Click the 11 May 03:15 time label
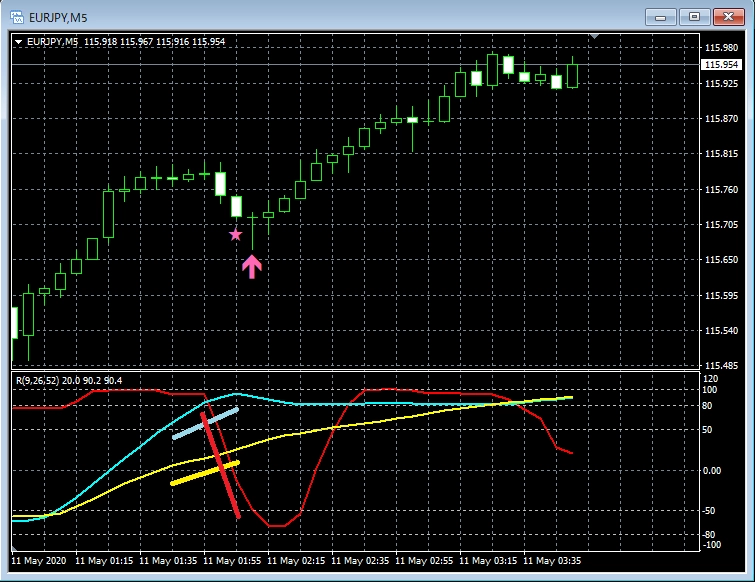The height and width of the screenshot is (582, 755). pyautogui.click(x=492, y=562)
